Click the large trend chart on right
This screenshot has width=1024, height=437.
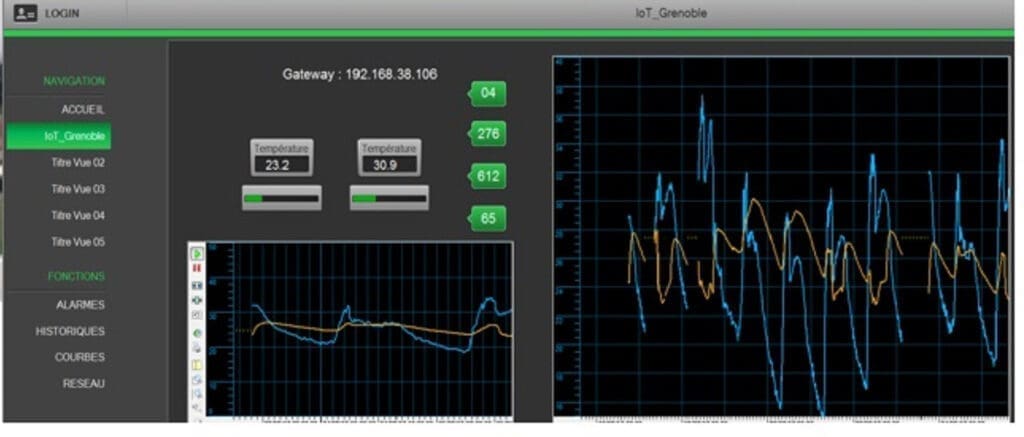pyautogui.click(x=780, y=238)
